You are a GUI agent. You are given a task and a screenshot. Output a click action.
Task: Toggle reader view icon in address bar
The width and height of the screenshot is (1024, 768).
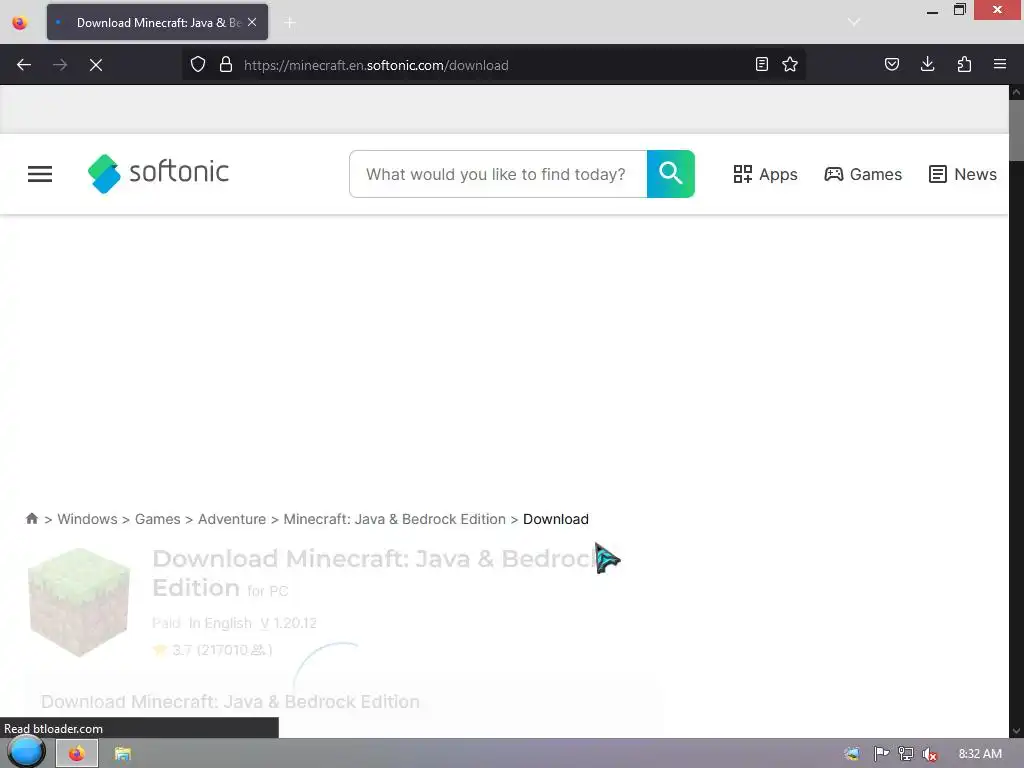[x=761, y=64]
